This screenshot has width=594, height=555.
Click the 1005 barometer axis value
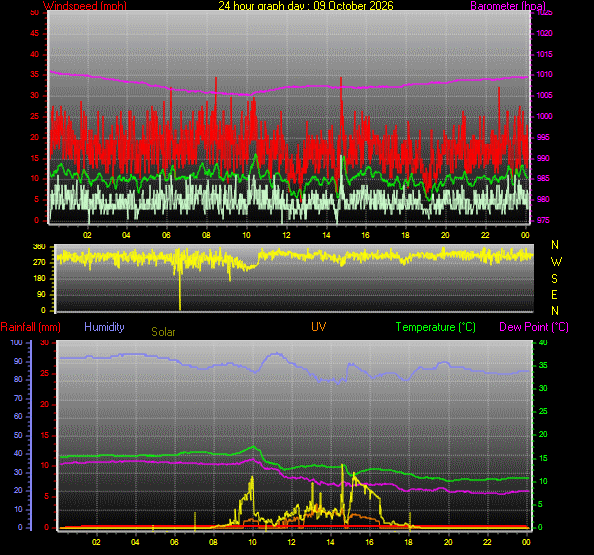[x=544, y=95]
